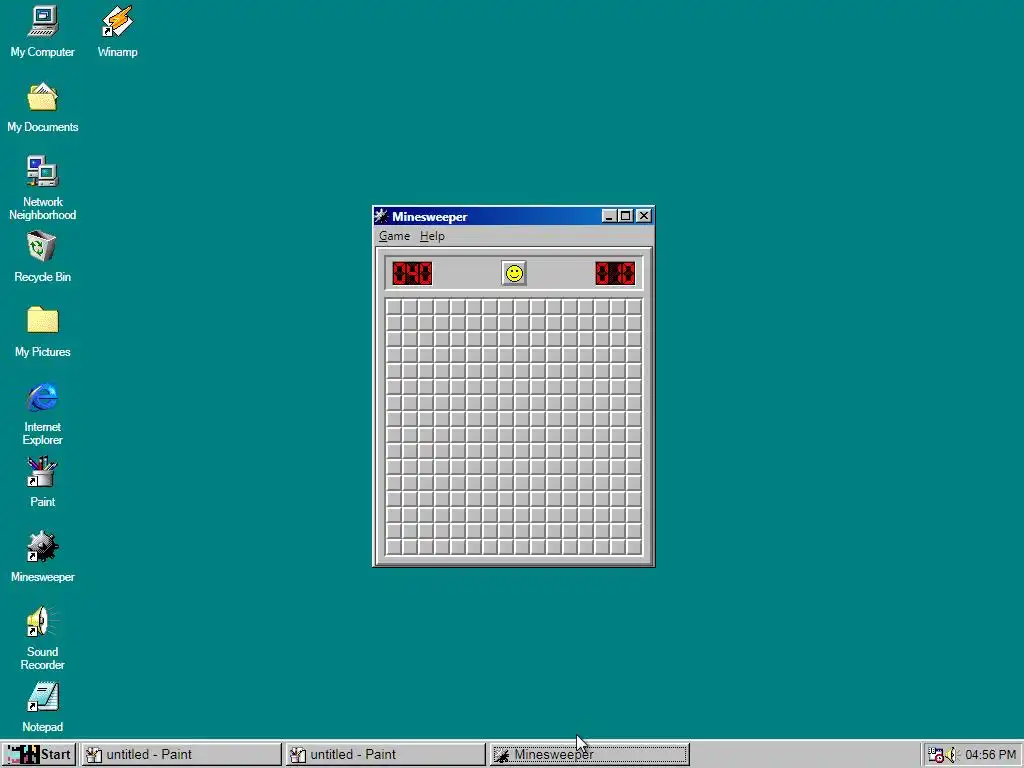Viewport: 1024px width, 768px height.
Task: Click the Minesweeper taskbar button
Action: coord(588,754)
